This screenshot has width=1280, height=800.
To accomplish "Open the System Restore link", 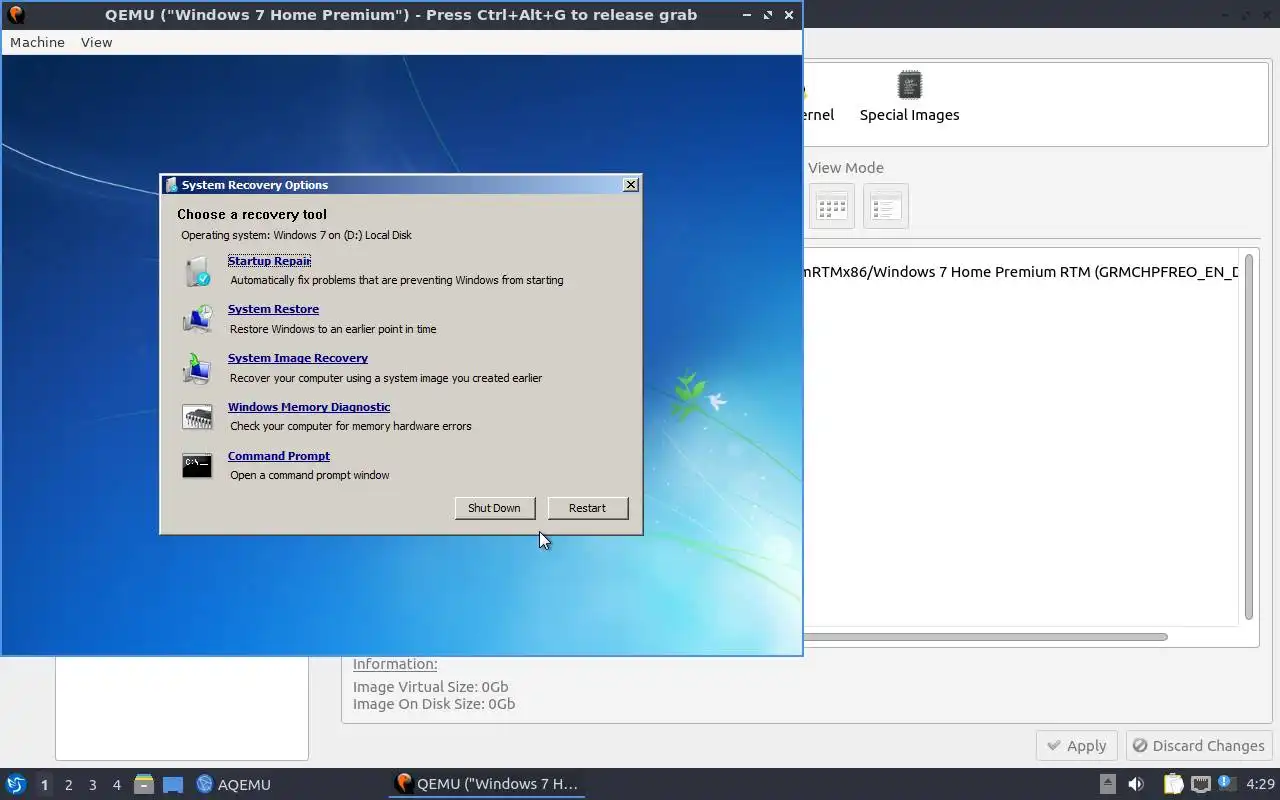I will pyautogui.click(x=273, y=310).
